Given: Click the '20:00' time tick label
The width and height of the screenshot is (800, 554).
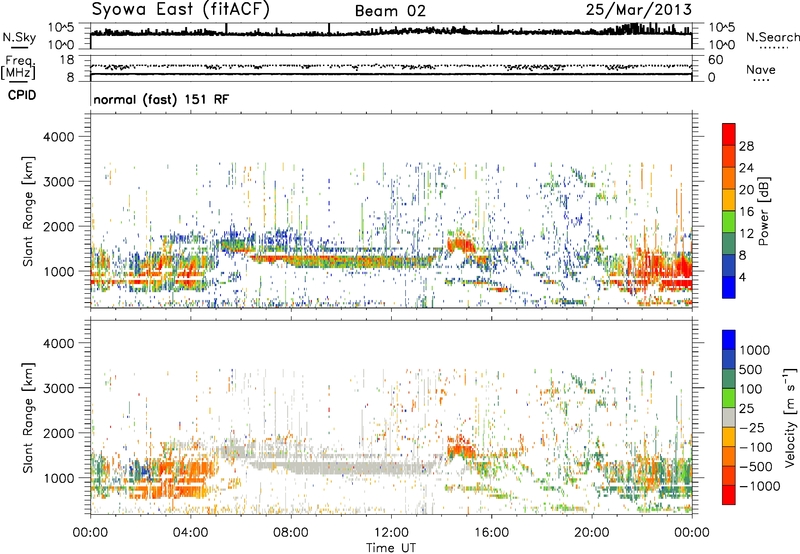Looking at the screenshot, I should 591,533.
